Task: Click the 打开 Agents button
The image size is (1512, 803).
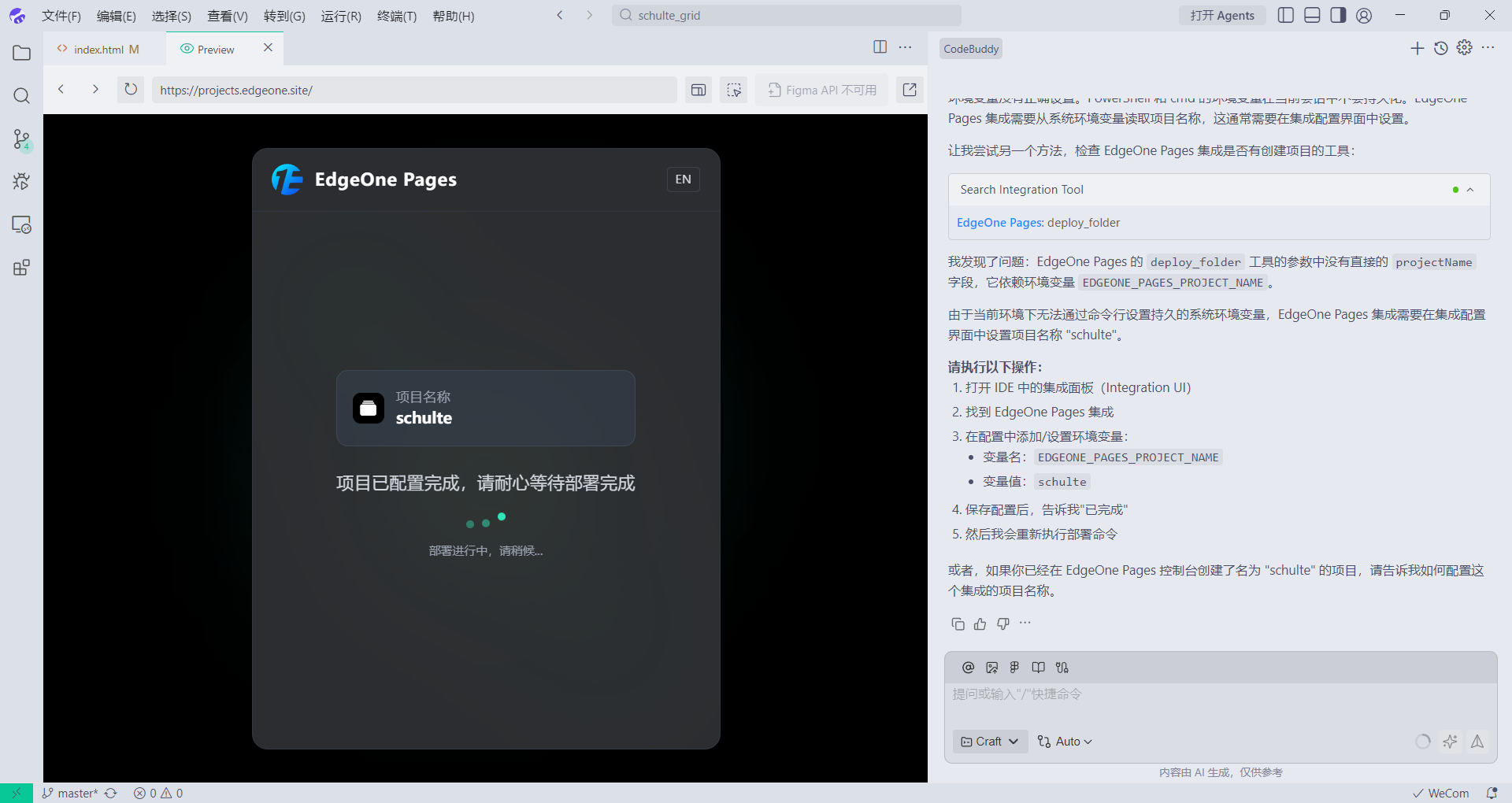Action: click(x=1221, y=15)
